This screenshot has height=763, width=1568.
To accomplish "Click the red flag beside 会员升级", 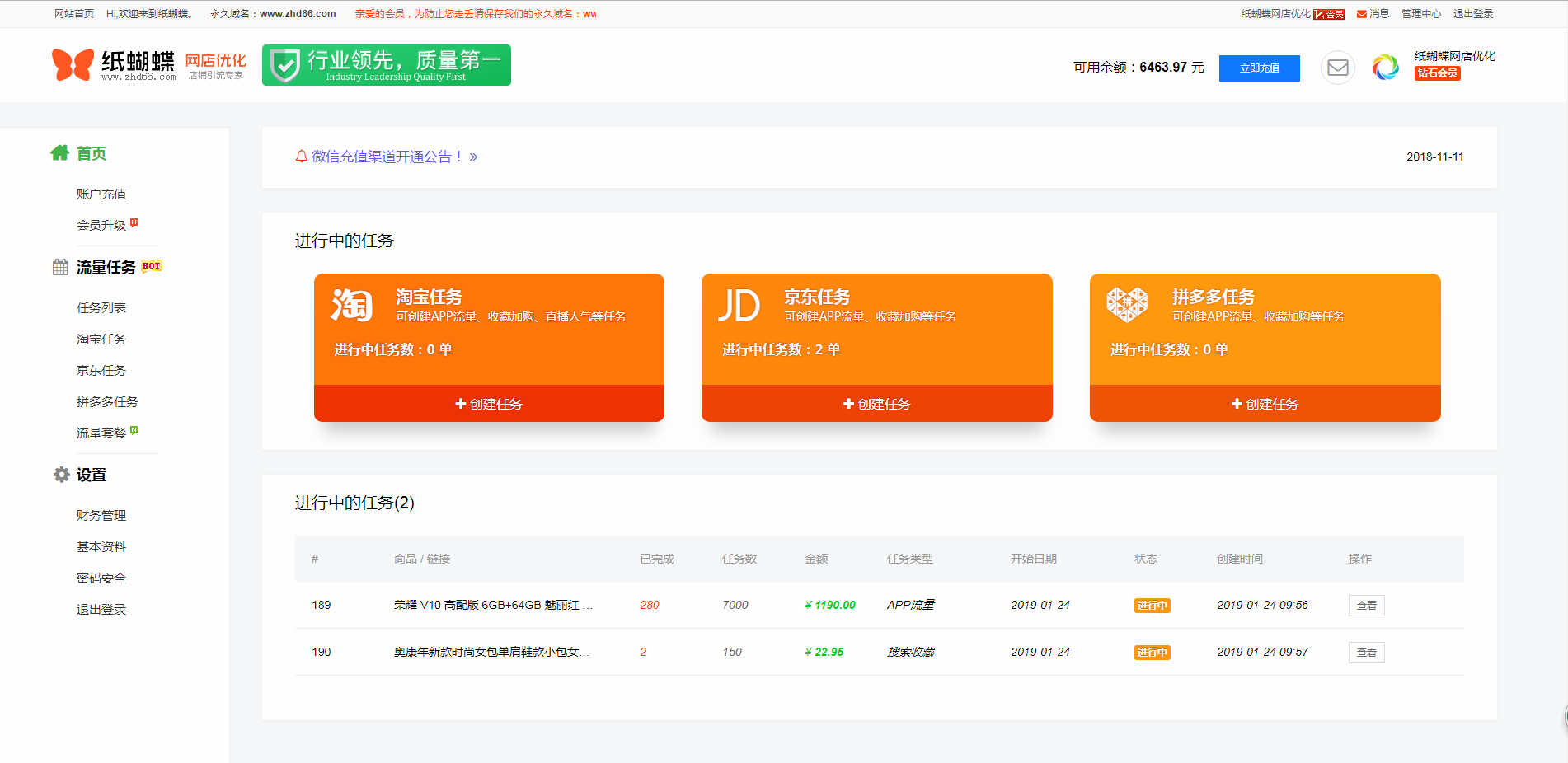I will [x=134, y=222].
